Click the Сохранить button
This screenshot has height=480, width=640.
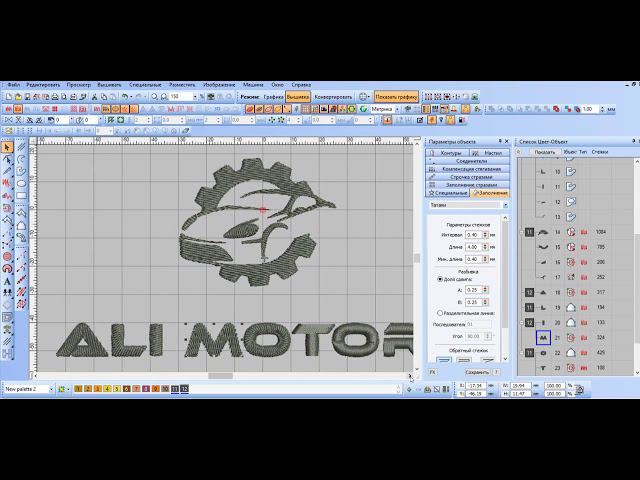[x=477, y=372]
